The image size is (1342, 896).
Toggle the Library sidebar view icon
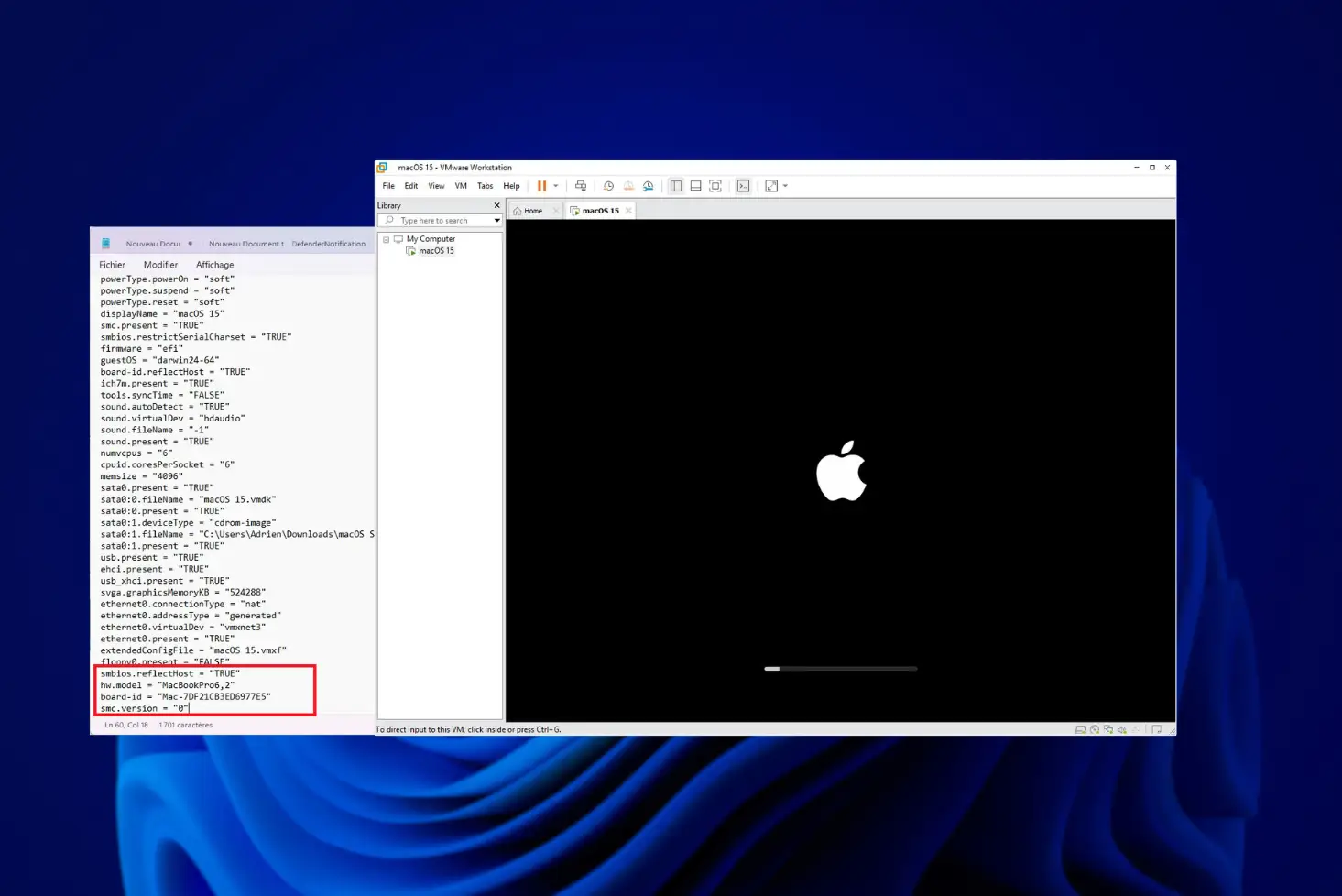(676, 186)
